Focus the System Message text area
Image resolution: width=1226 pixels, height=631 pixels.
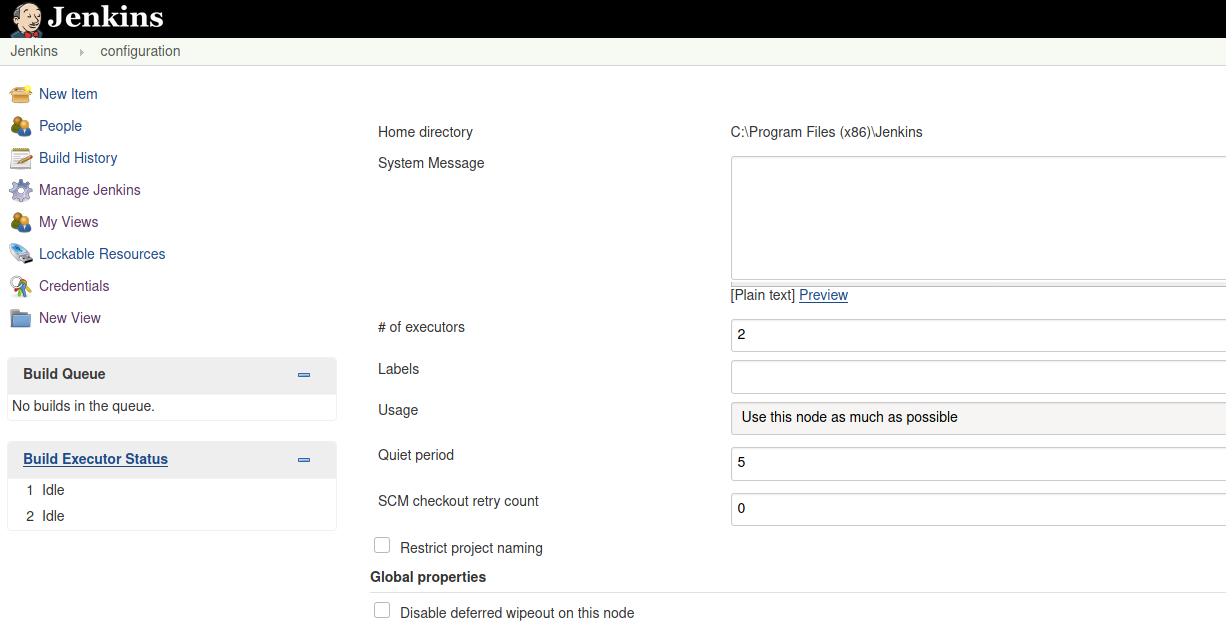click(978, 218)
